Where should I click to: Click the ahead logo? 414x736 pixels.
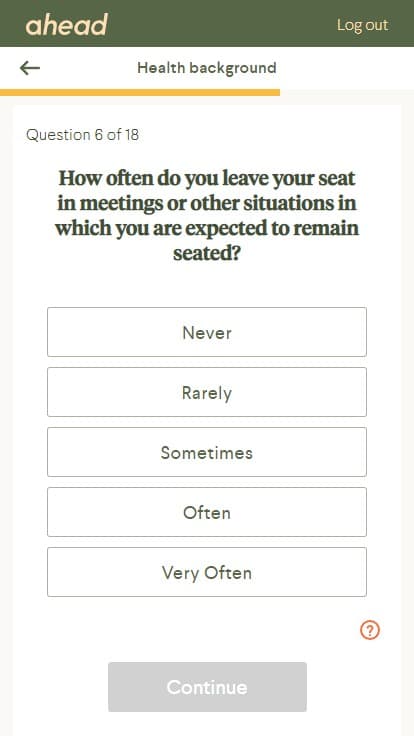click(x=67, y=25)
